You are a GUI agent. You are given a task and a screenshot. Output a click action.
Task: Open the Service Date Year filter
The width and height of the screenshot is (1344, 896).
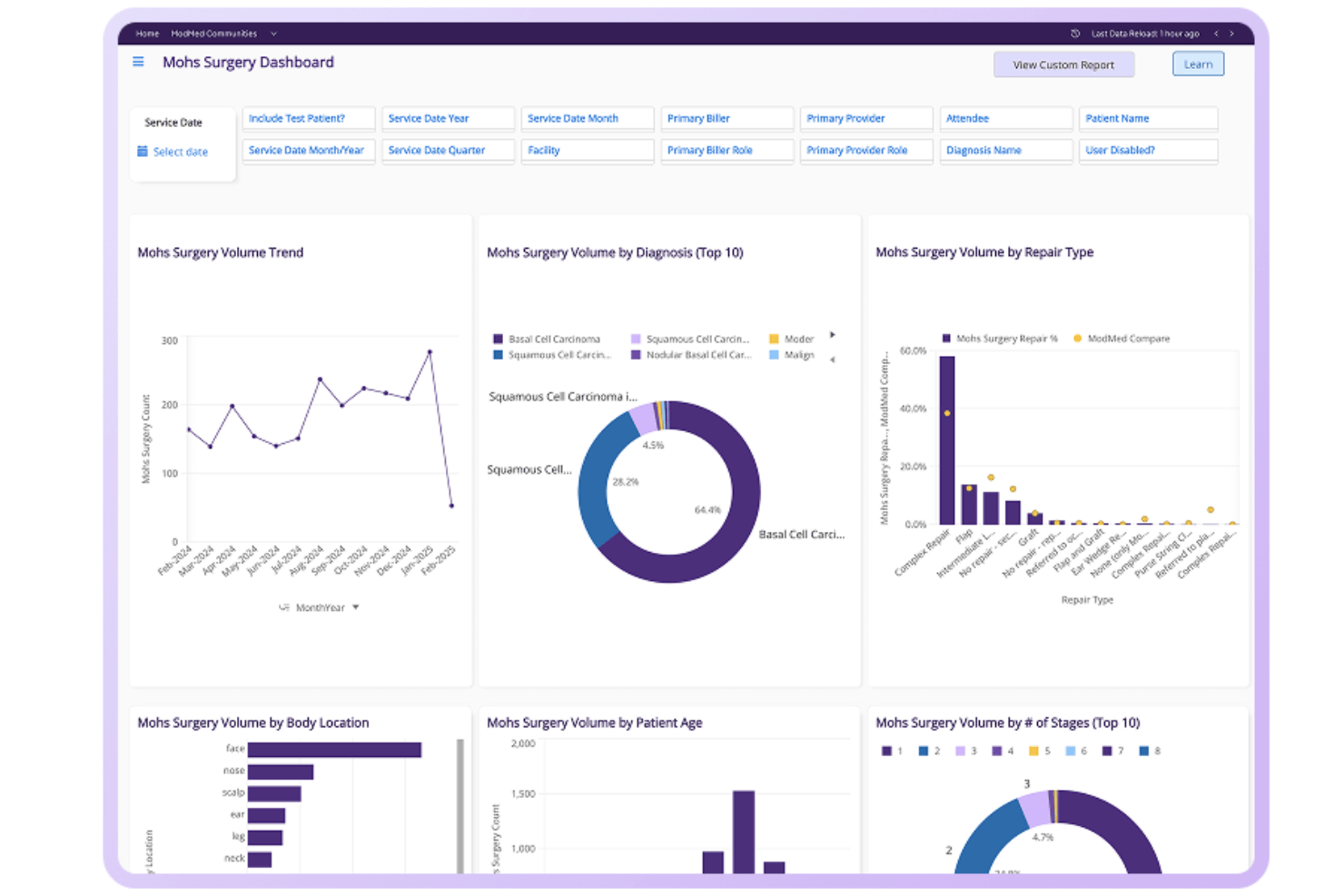tap(449, 119)
